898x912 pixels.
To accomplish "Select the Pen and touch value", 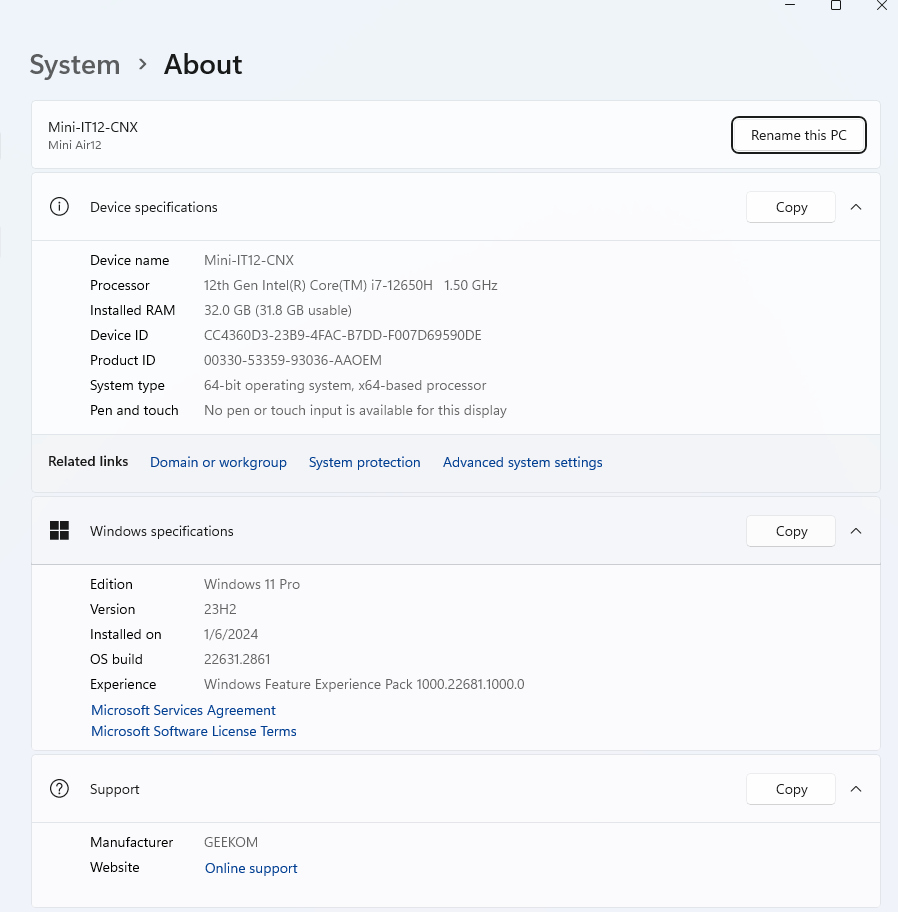I will (355, 410).
